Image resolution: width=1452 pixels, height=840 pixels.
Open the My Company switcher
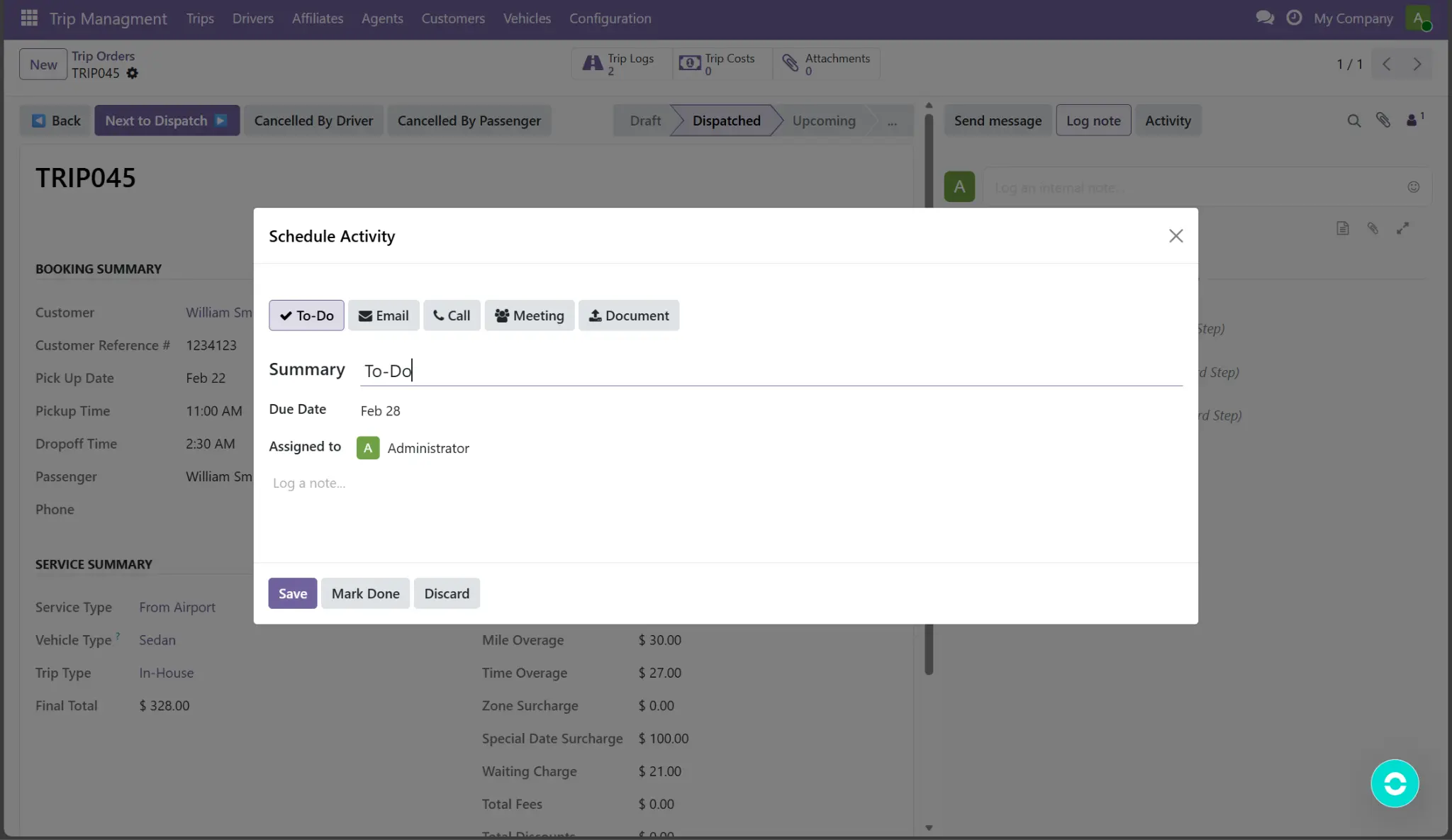pyautogui.click(x=1353, y=18)
